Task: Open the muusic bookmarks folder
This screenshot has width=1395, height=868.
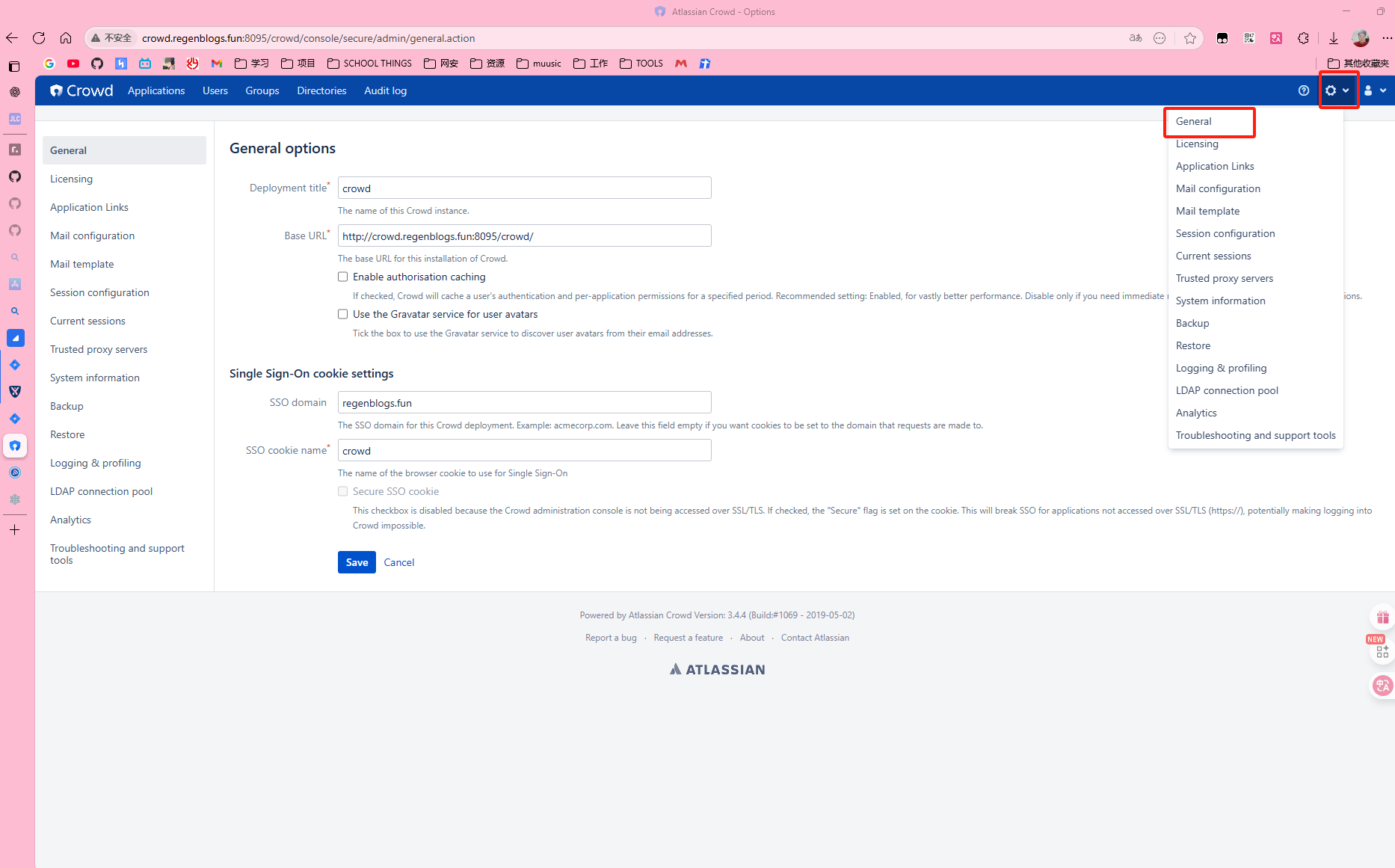Action: 539,64
